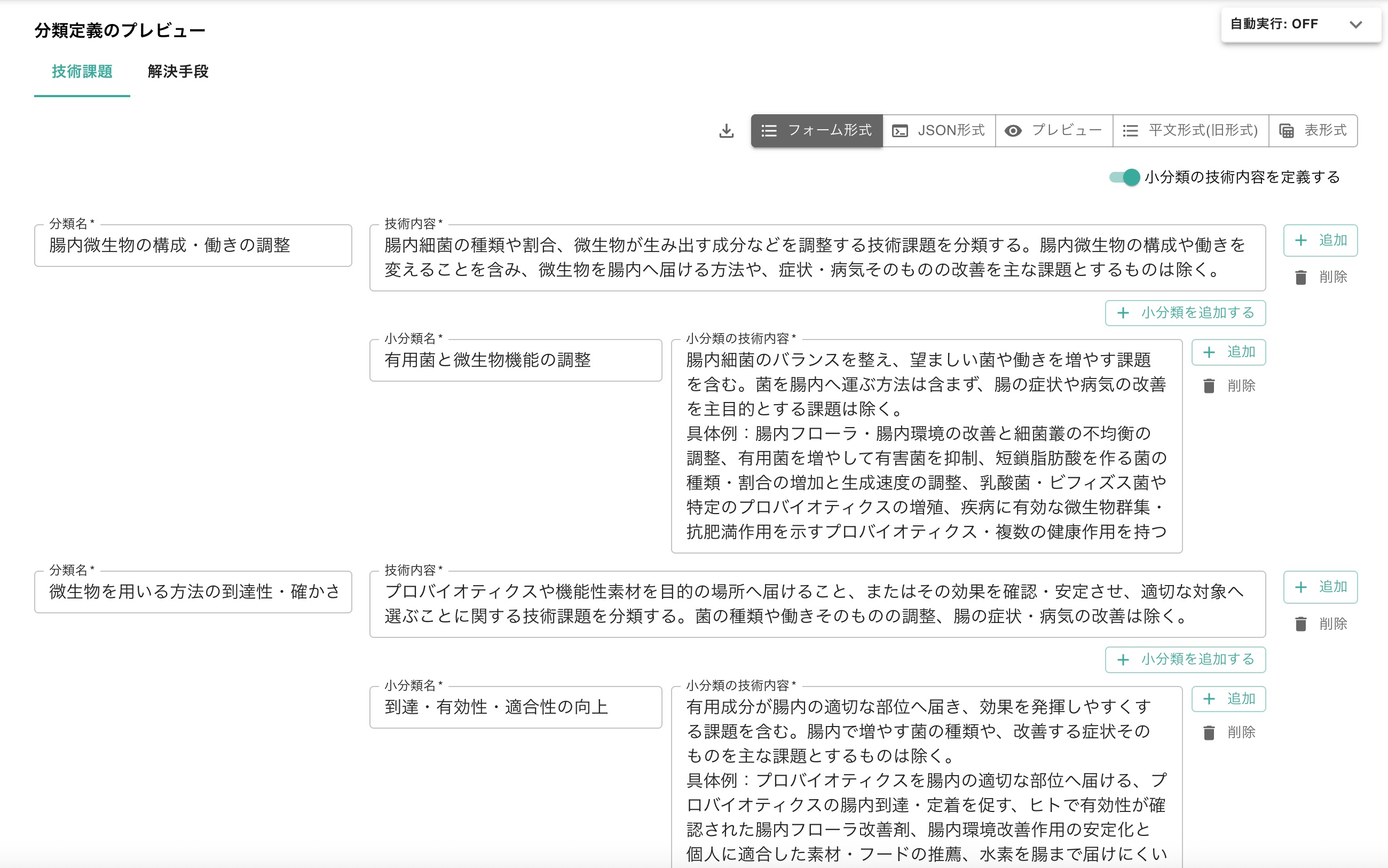Edit 技術内容 field starting 腸内細菌の種類や割合
Viewport: 1388px width, 868px height.
[817, 258]
